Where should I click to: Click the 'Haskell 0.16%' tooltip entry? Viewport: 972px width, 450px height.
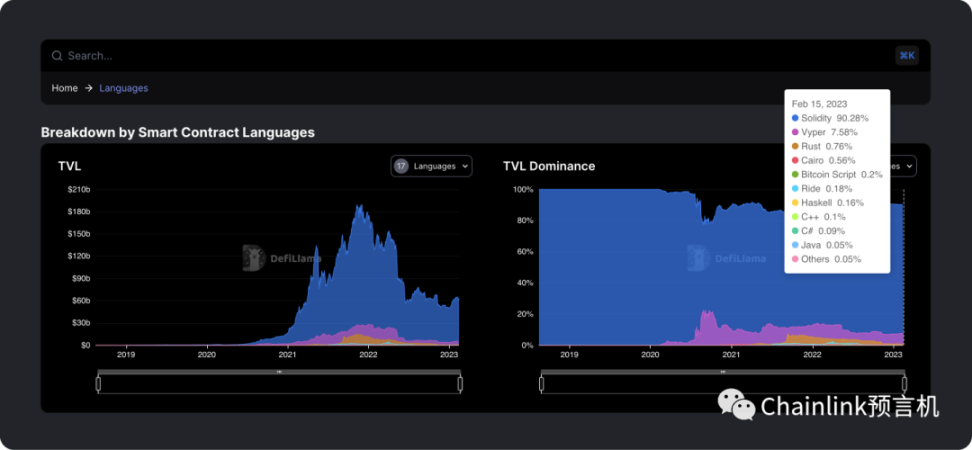[x=827, y=203]
